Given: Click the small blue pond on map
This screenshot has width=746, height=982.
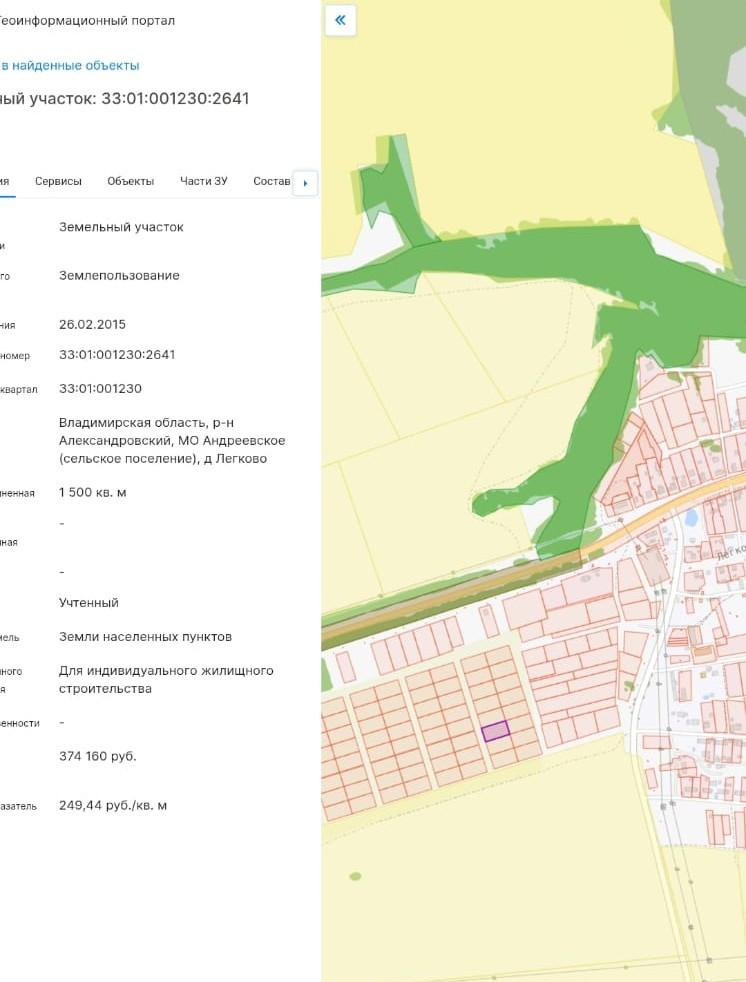Looking at the screenshot, I should [691, 518].
